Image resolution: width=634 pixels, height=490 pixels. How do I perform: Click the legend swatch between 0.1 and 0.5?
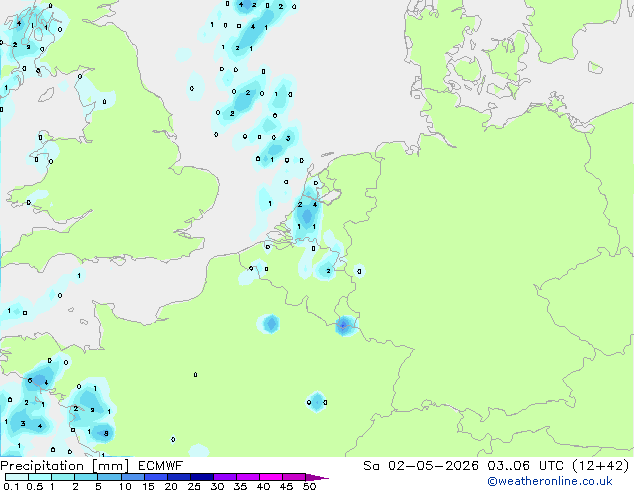tap(17, 477)
